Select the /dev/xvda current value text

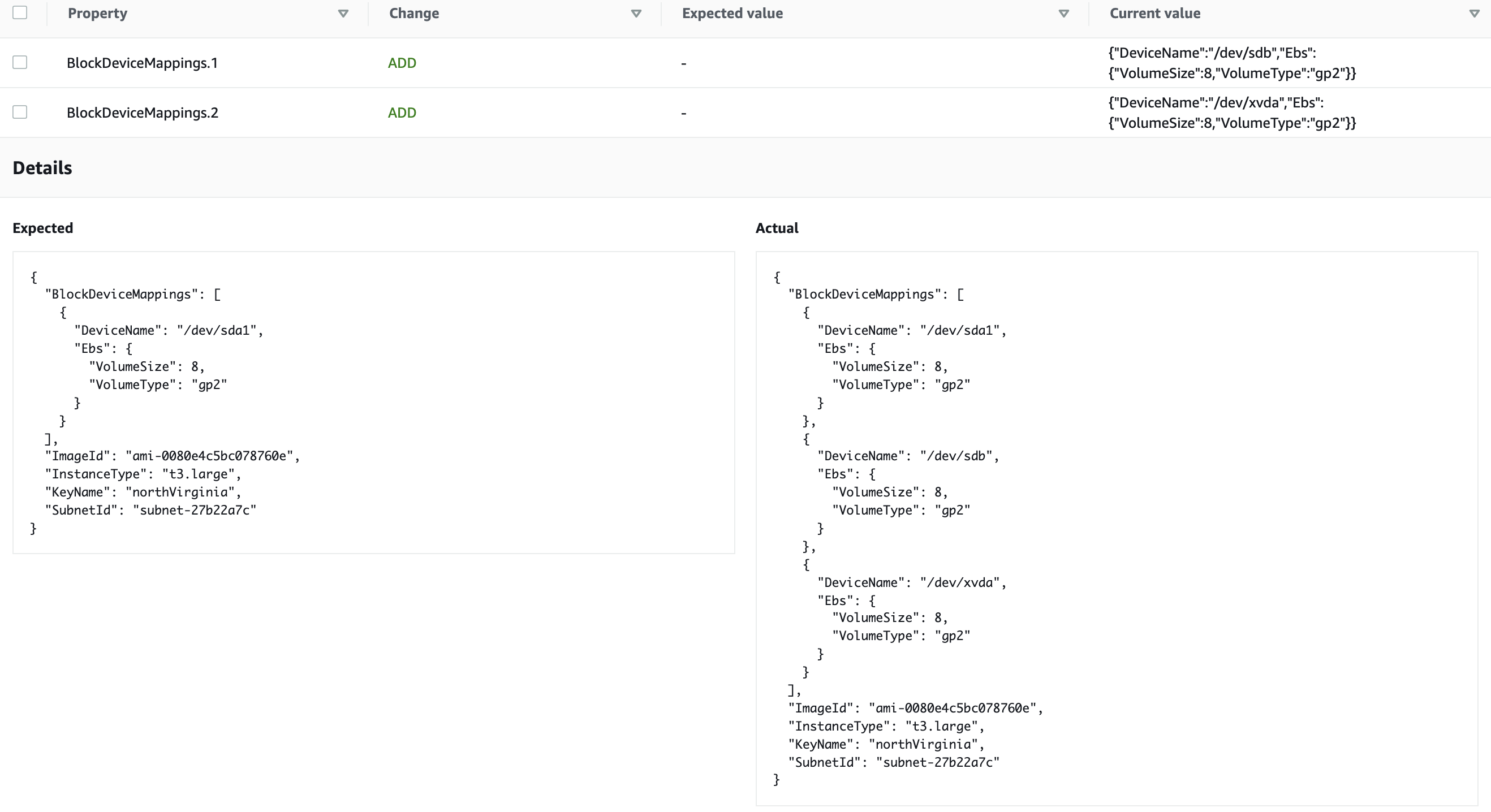tap(1232, 113)
